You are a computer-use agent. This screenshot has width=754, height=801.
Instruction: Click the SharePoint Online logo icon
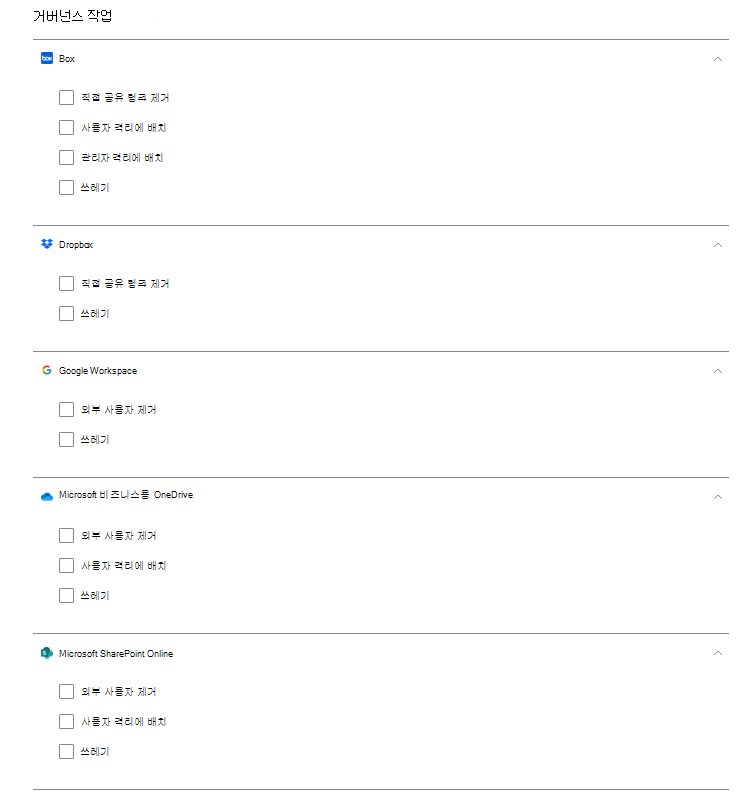click(x=46, y=654)
